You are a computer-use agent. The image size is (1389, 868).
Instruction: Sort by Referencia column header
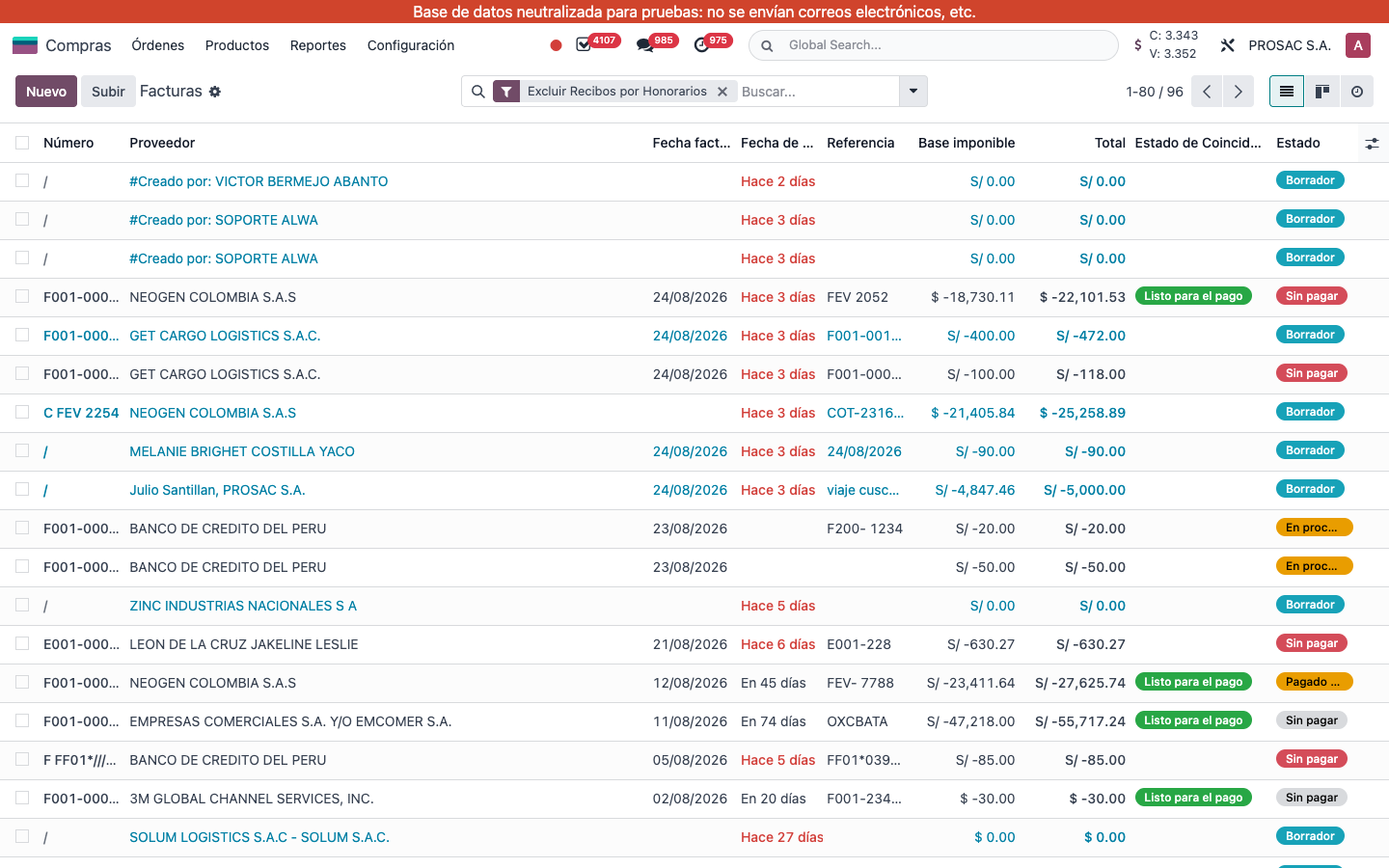coord(860,143)
